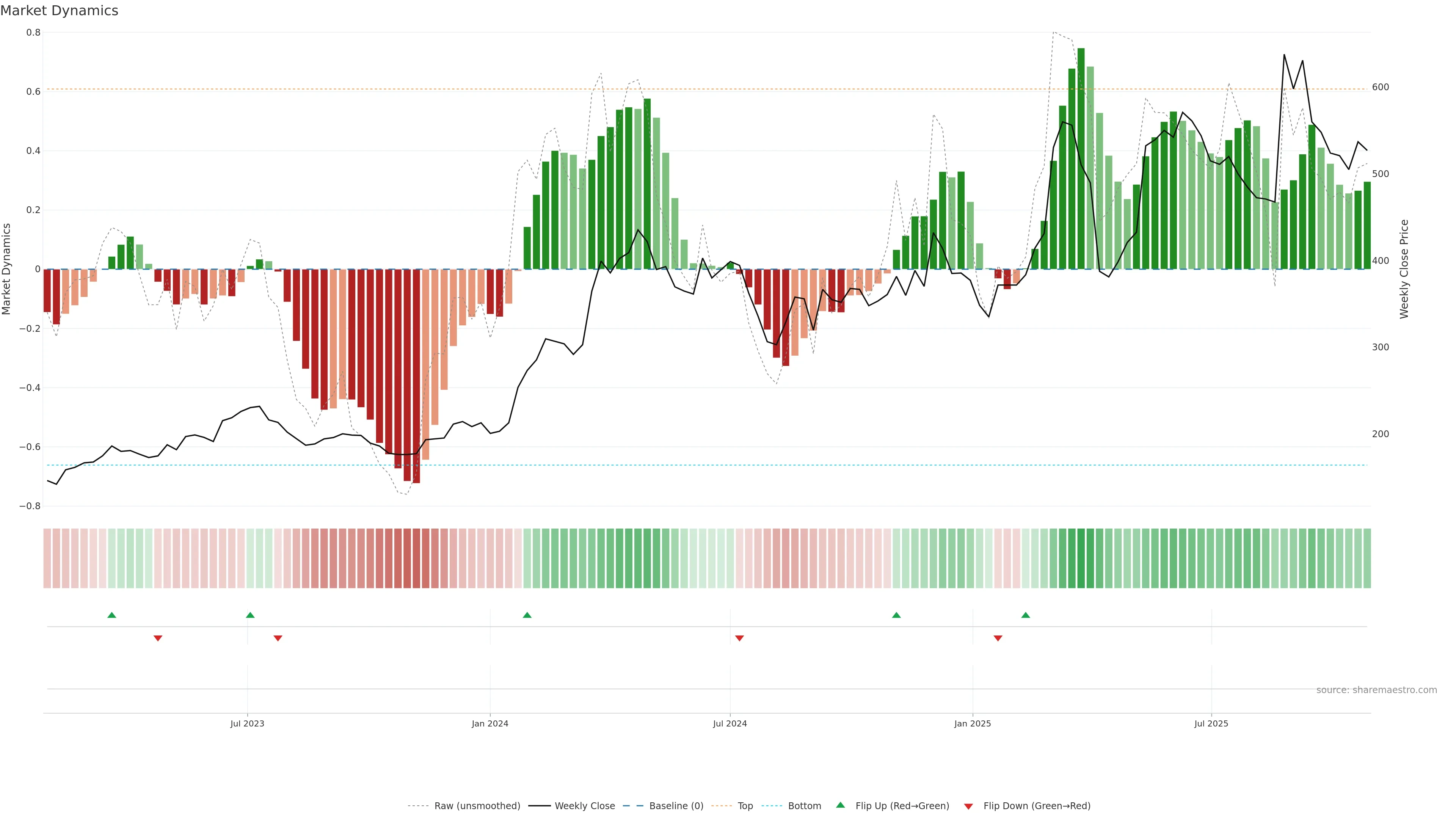Click the Weekly Close Price axis title
The image size is (1456, 819).
[x=1404, y=269]
